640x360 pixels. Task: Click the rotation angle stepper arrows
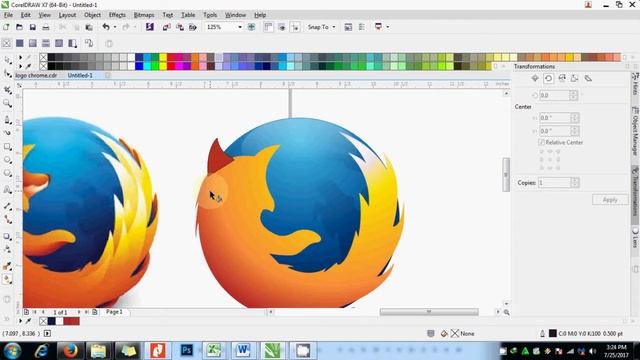click(573, 96)
